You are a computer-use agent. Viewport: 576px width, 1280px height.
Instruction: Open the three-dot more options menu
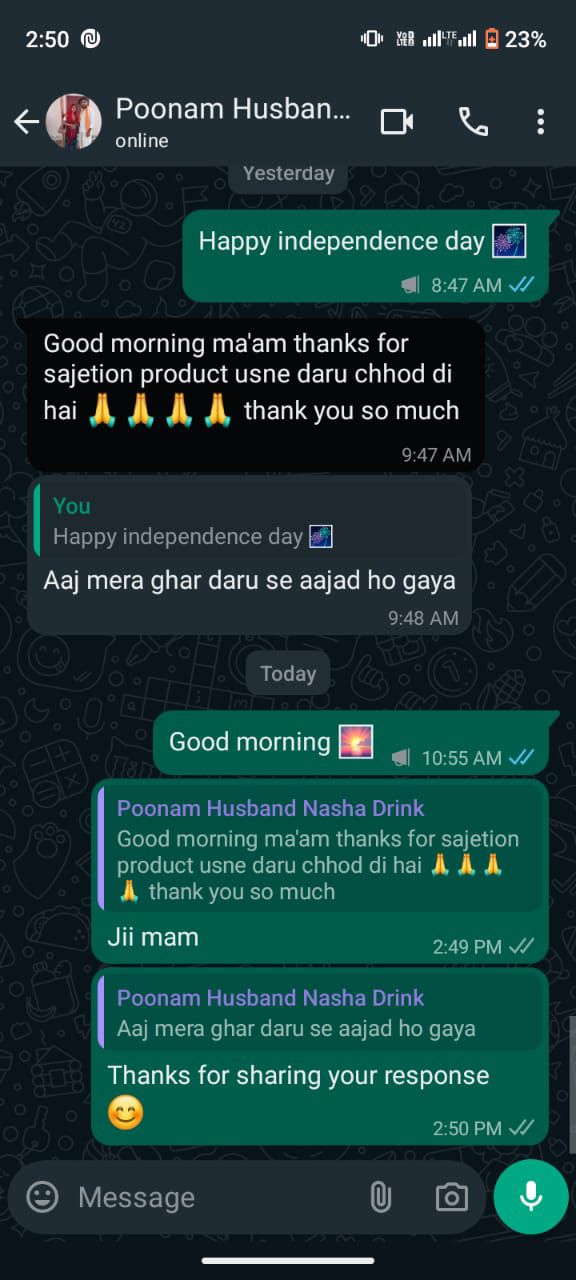point(540,122)
